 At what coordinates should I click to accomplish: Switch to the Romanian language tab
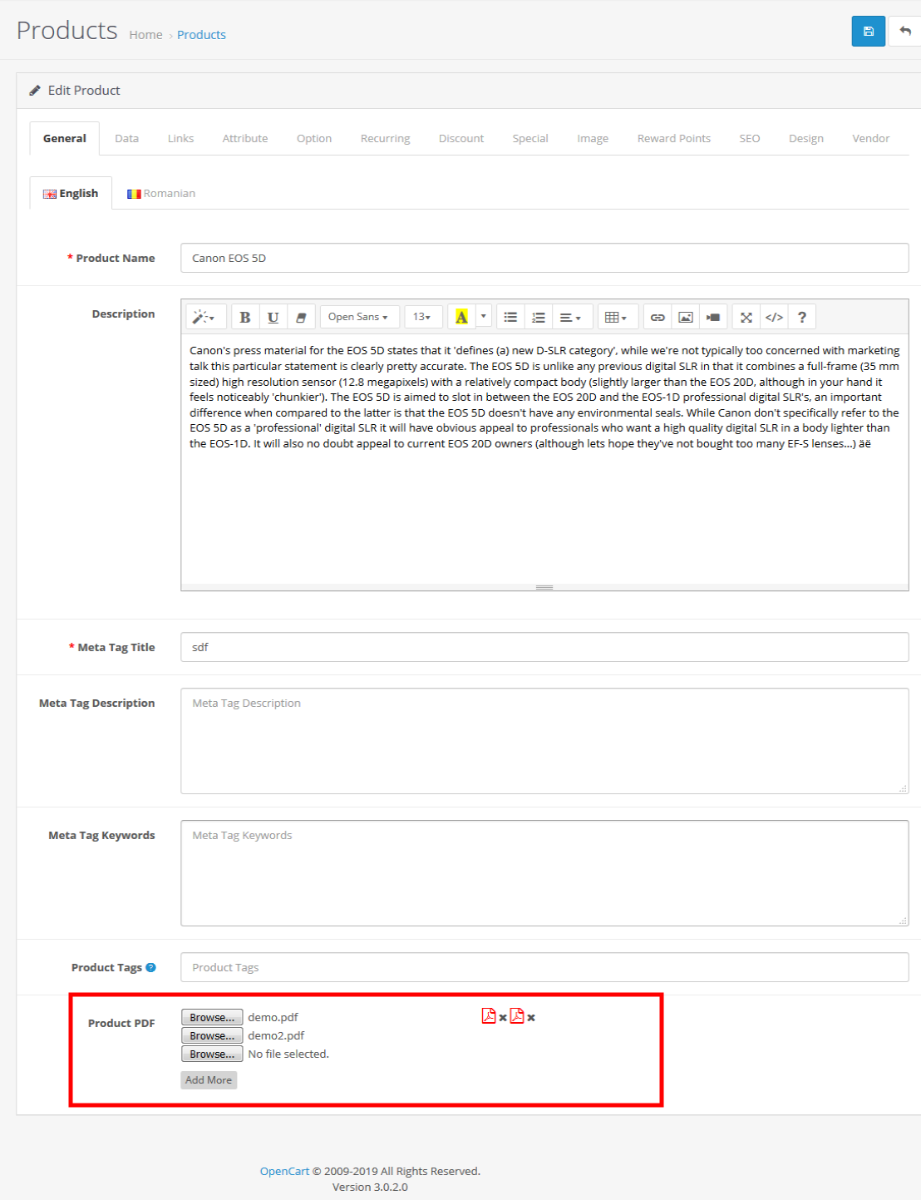click(161, 193)
